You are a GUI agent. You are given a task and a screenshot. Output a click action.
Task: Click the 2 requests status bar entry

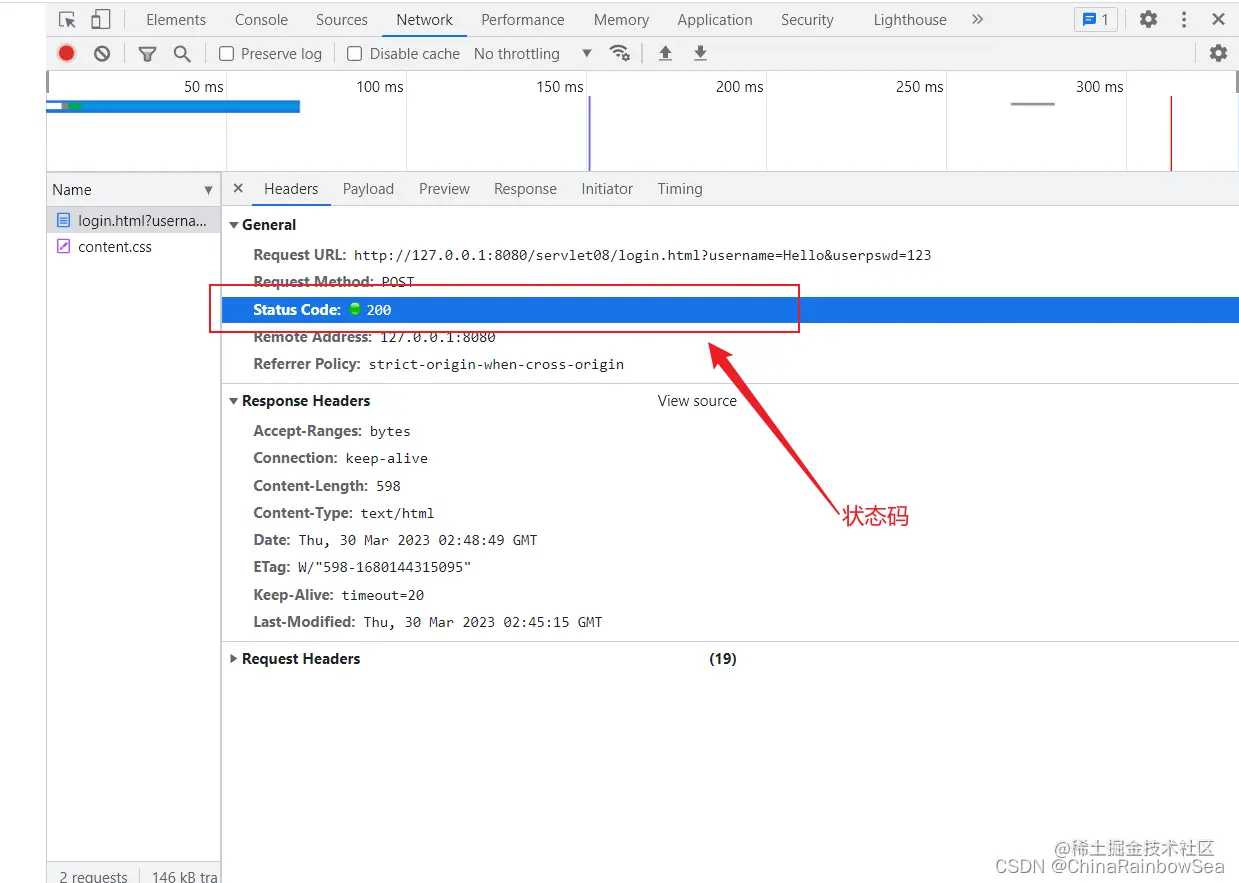click(x=93, y=877)
